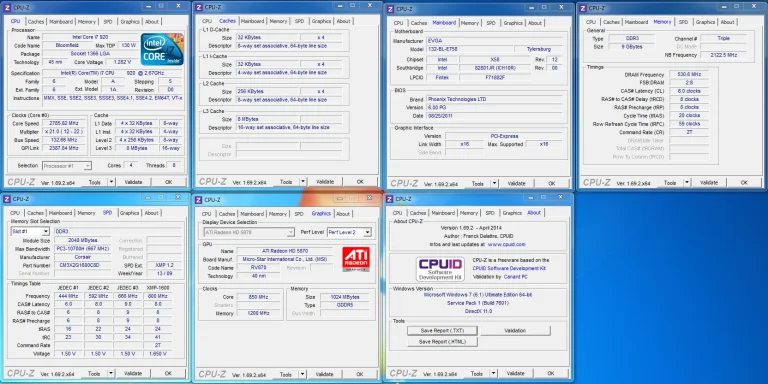
Task: Click the processor Name field Intel Core i7 920
Action: pyautogui.click(x=91, y=37)
